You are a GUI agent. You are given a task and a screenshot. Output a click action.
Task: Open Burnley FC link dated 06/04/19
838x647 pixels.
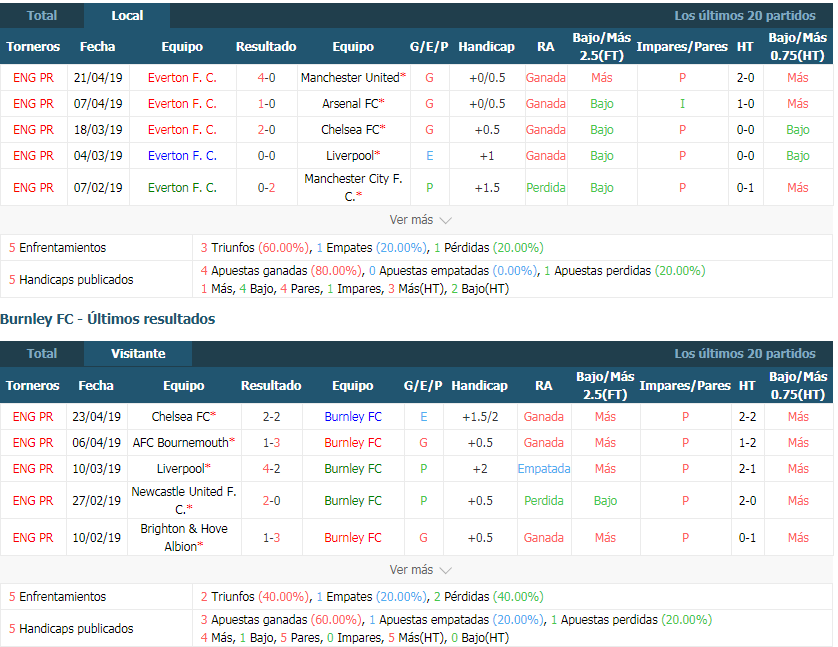tap(353, 442)
